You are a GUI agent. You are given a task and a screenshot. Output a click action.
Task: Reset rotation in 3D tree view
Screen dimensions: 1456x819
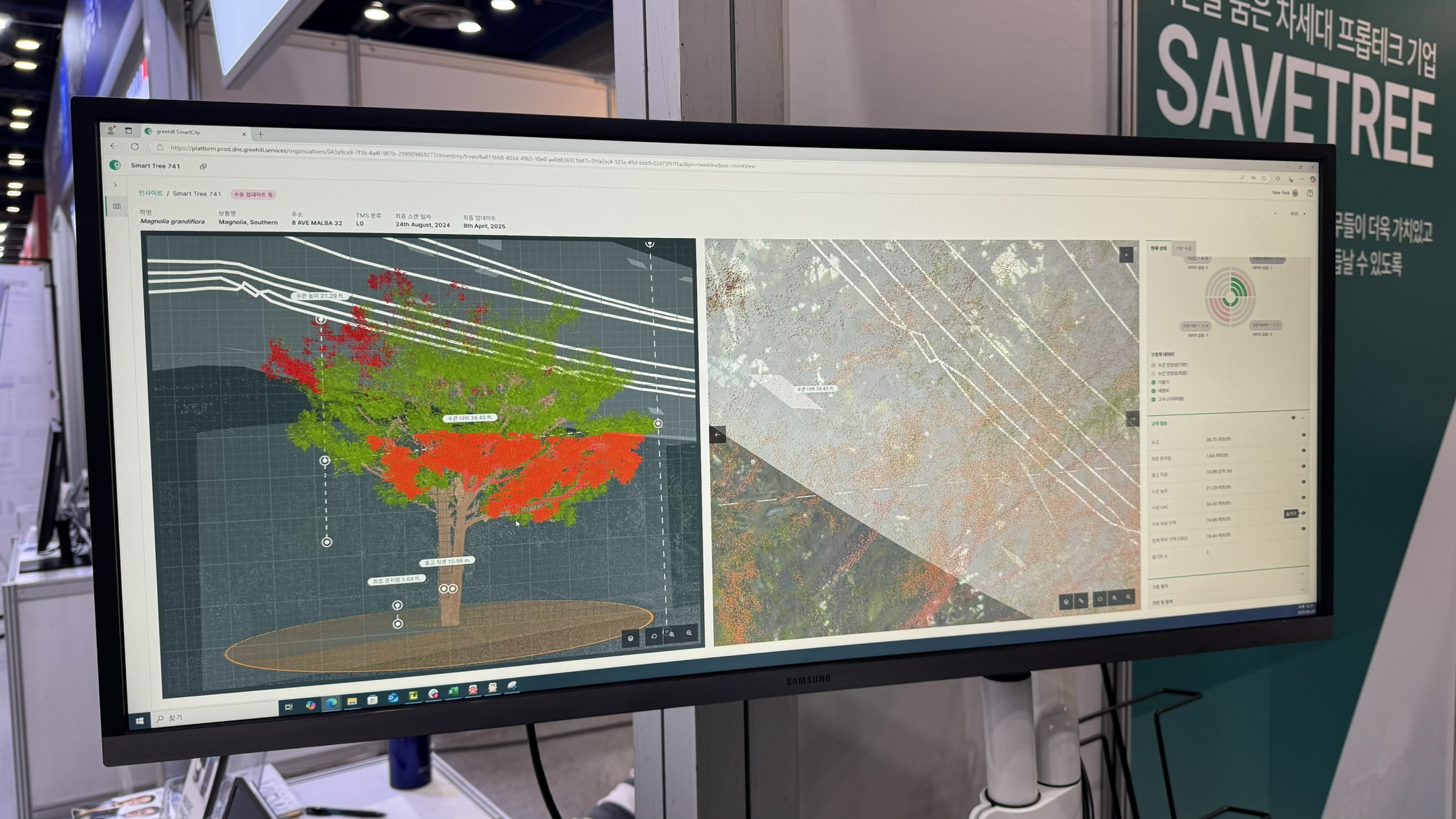tap(653, 636)
